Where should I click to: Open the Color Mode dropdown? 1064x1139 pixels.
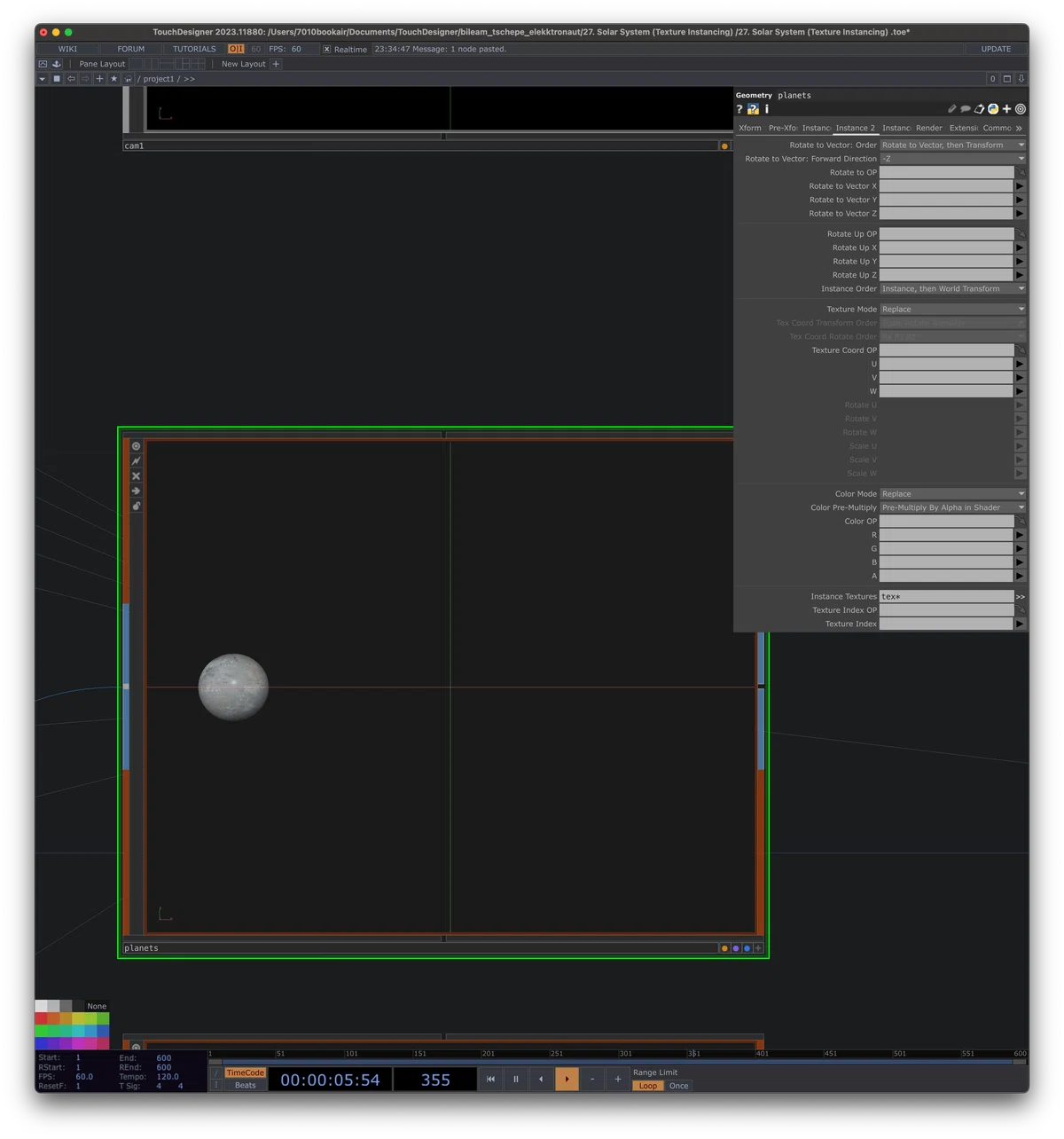953,494
